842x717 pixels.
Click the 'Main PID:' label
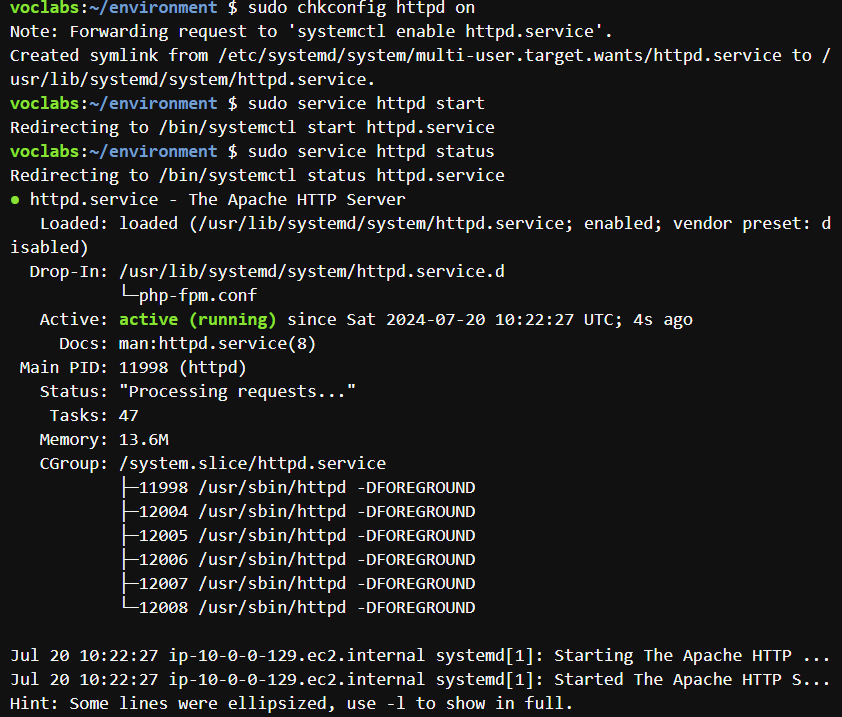(x=64, y=368)
